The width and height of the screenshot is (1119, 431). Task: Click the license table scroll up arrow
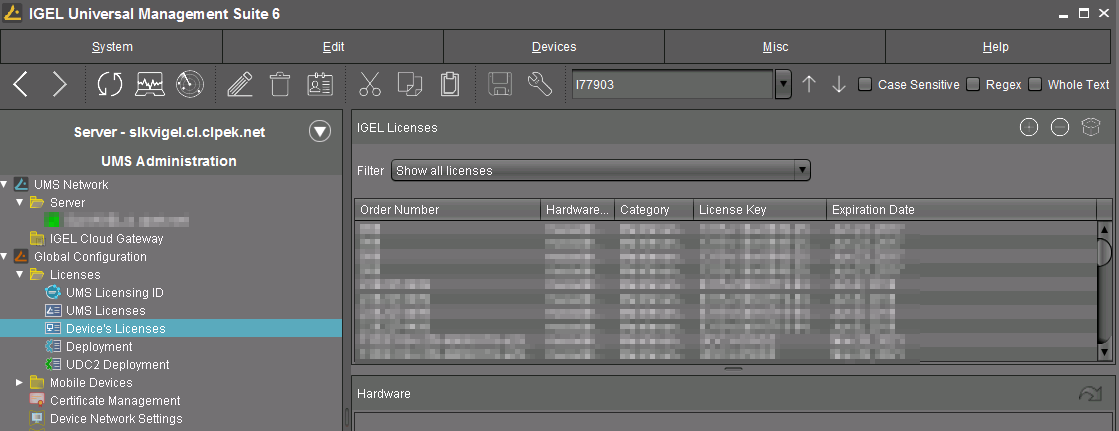tap(1105, 229)
